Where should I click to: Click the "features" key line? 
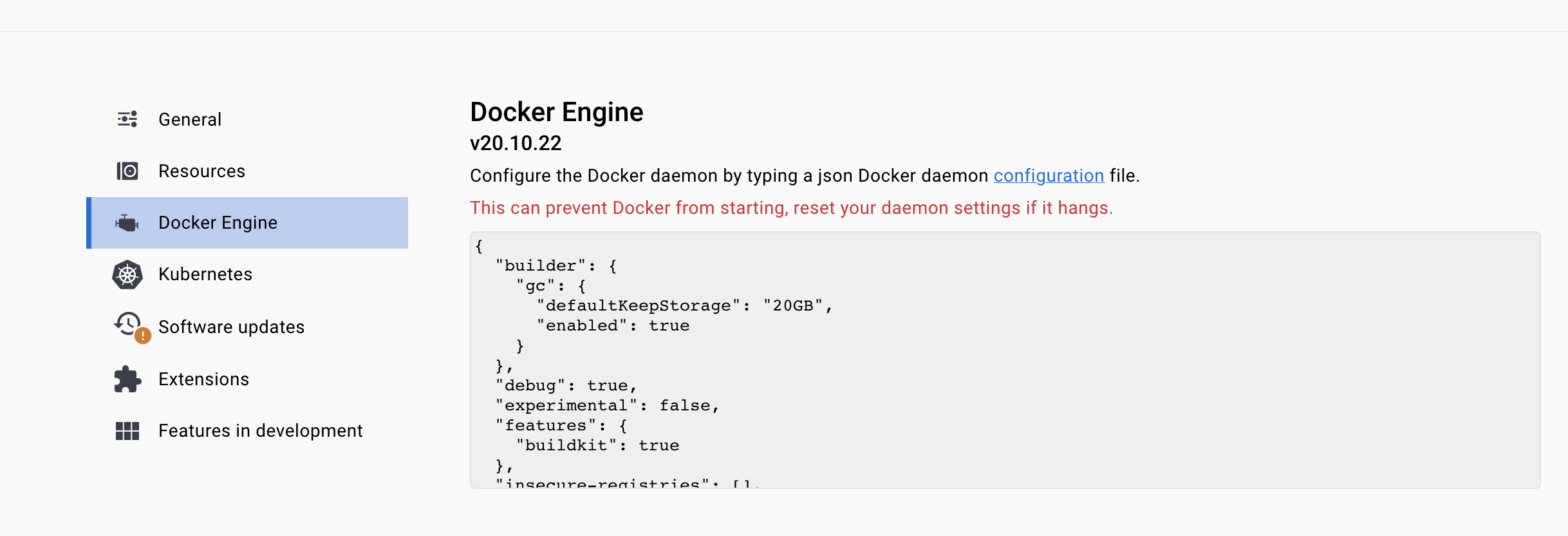(x=561, y=426)
